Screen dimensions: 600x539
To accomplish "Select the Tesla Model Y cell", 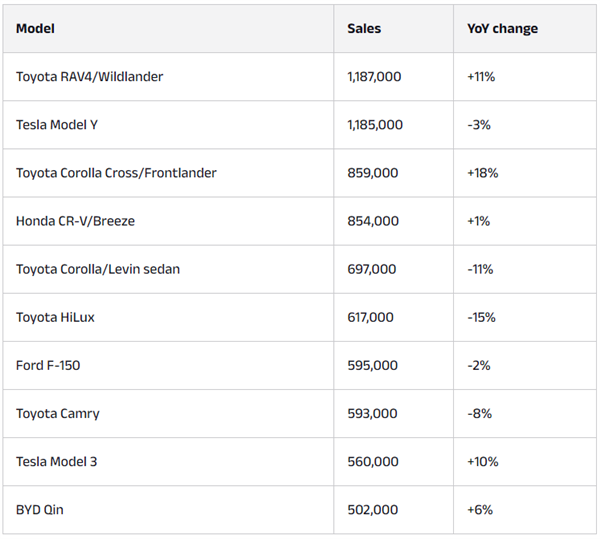I will click(x=57, y=125).
